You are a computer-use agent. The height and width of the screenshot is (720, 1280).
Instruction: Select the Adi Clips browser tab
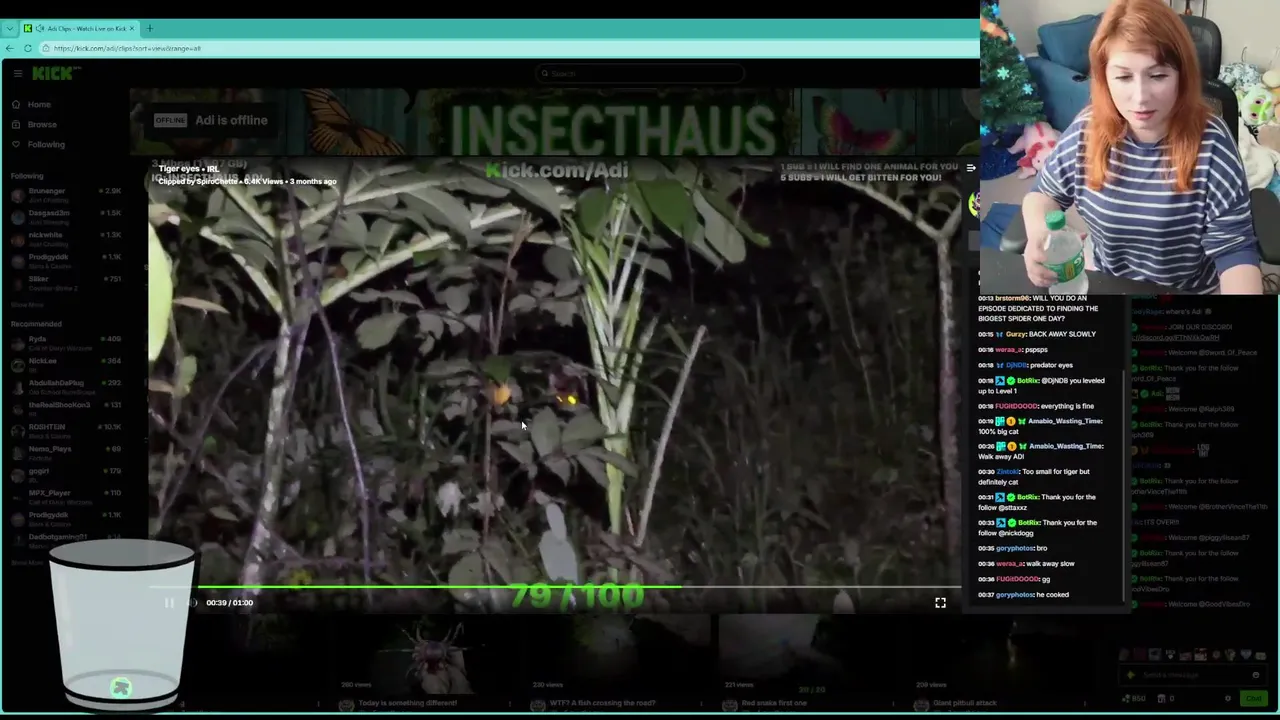click(80, 28)
